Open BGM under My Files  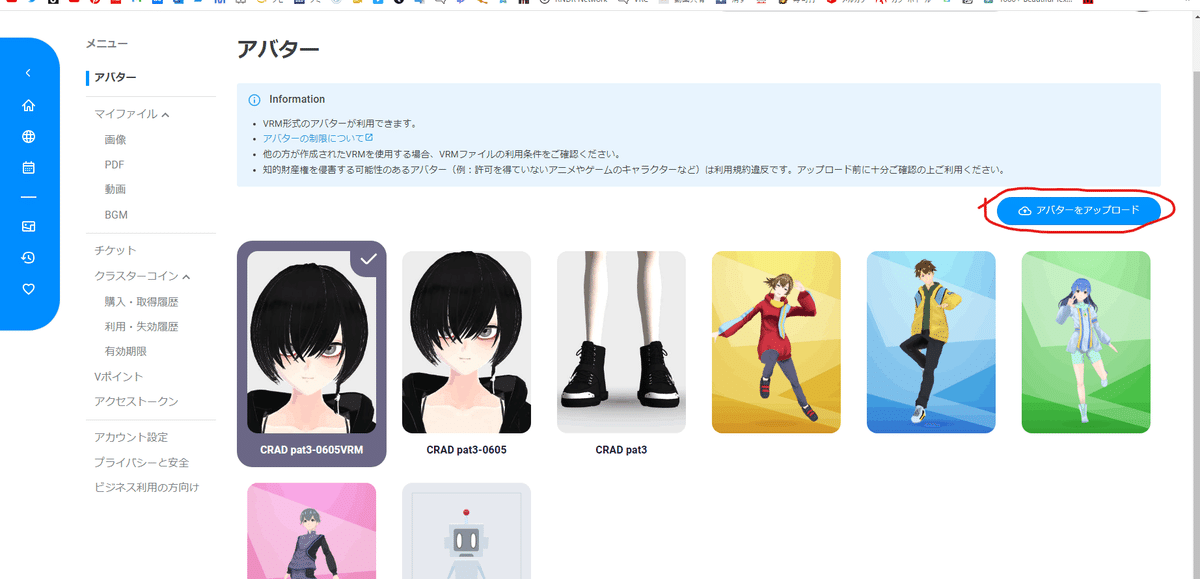[116, 215]
